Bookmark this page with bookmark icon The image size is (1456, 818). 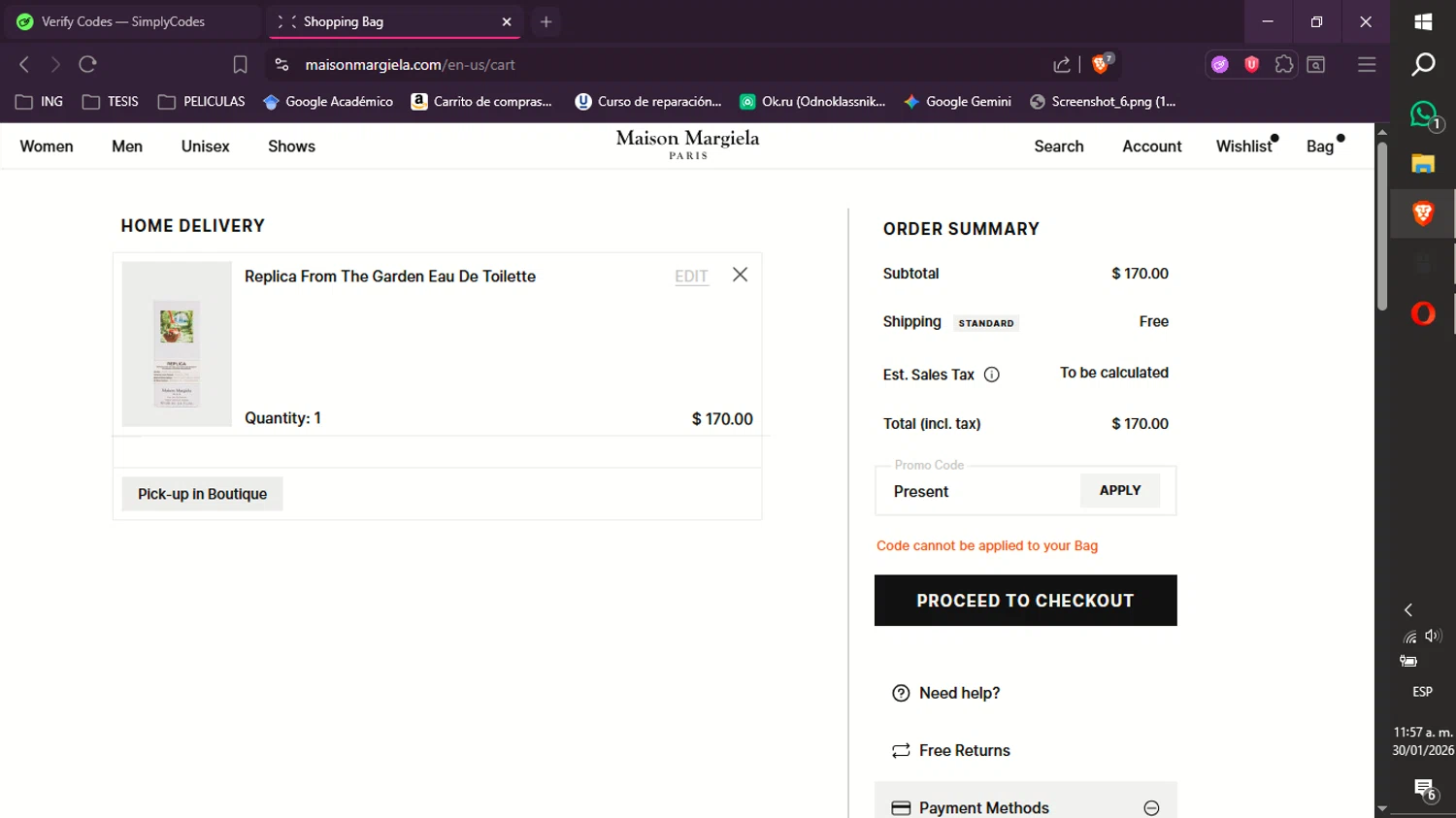click(x=240, y=65)
